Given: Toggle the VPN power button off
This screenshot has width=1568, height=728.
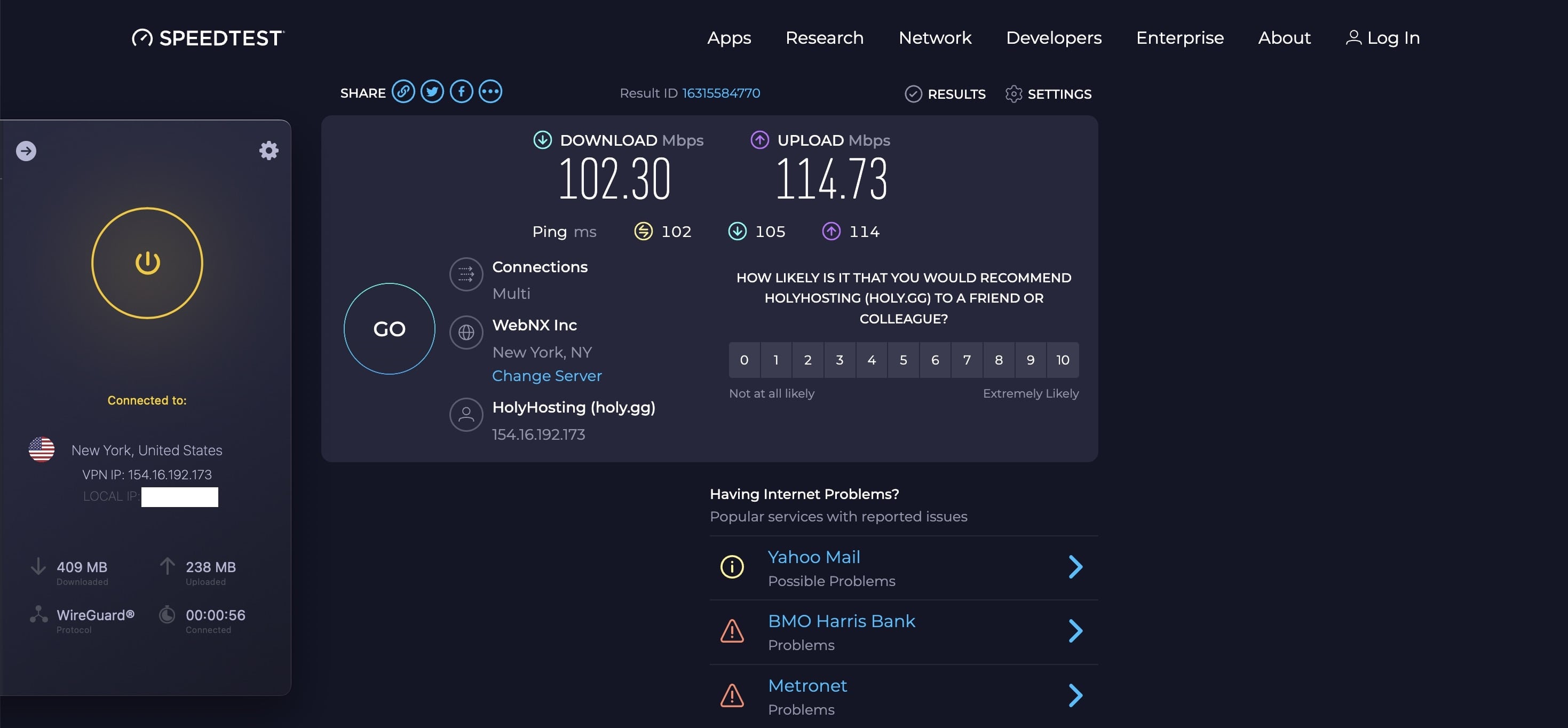Looking at the screenshot, I should click(147, 263).
